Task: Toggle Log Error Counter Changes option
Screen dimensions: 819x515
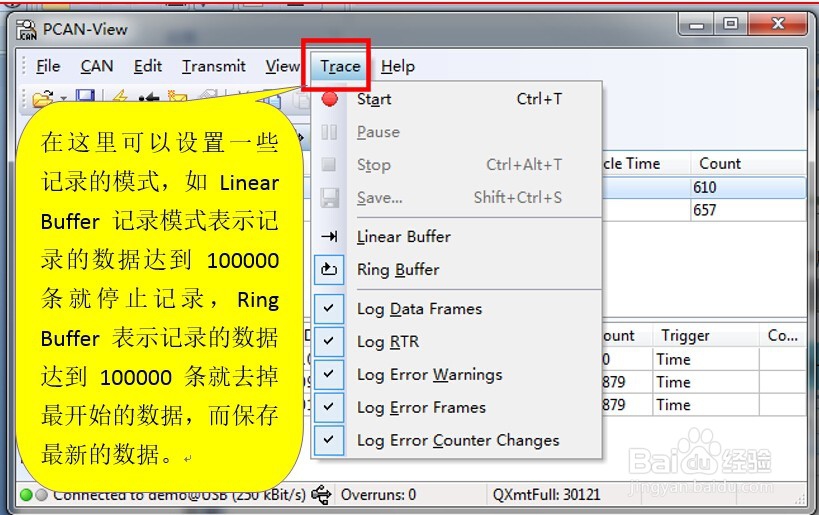Action: (457, 440)
